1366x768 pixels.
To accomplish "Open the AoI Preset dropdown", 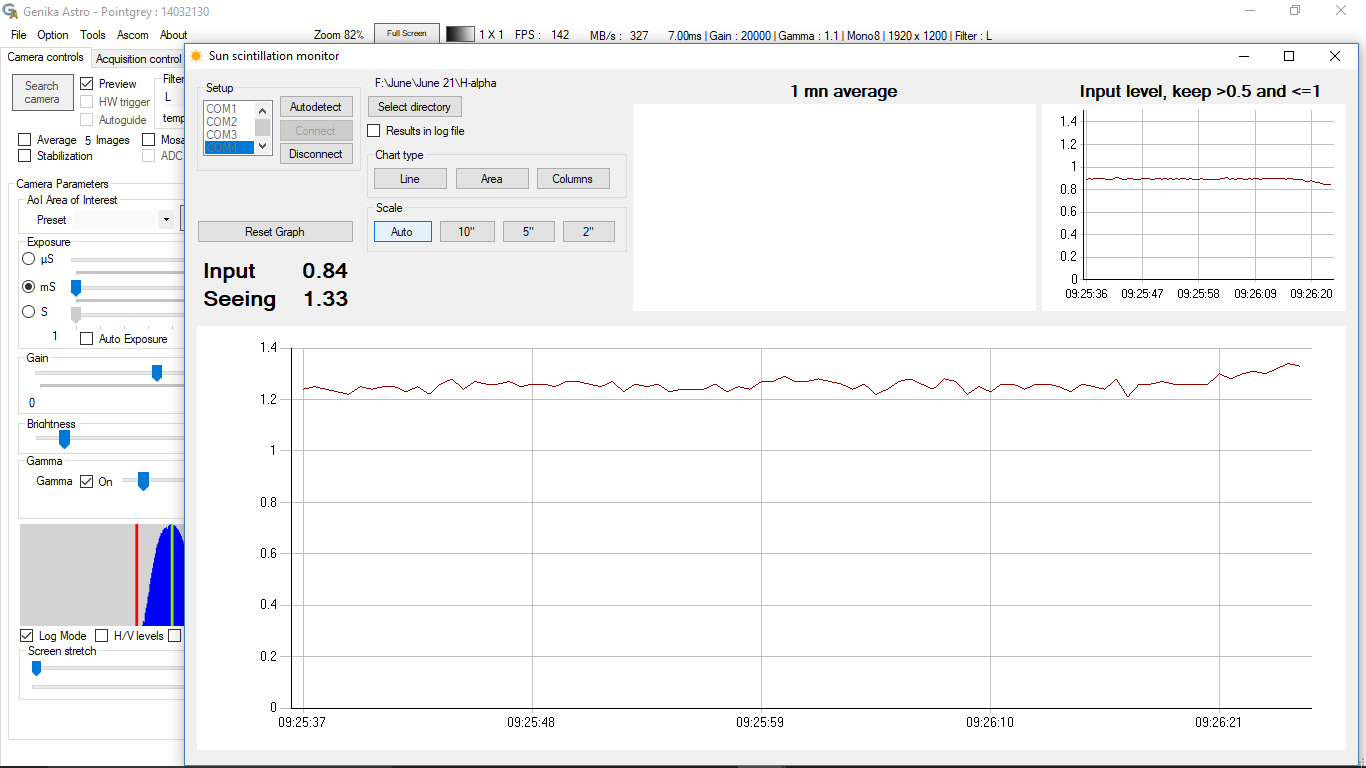I will (165, 220).
